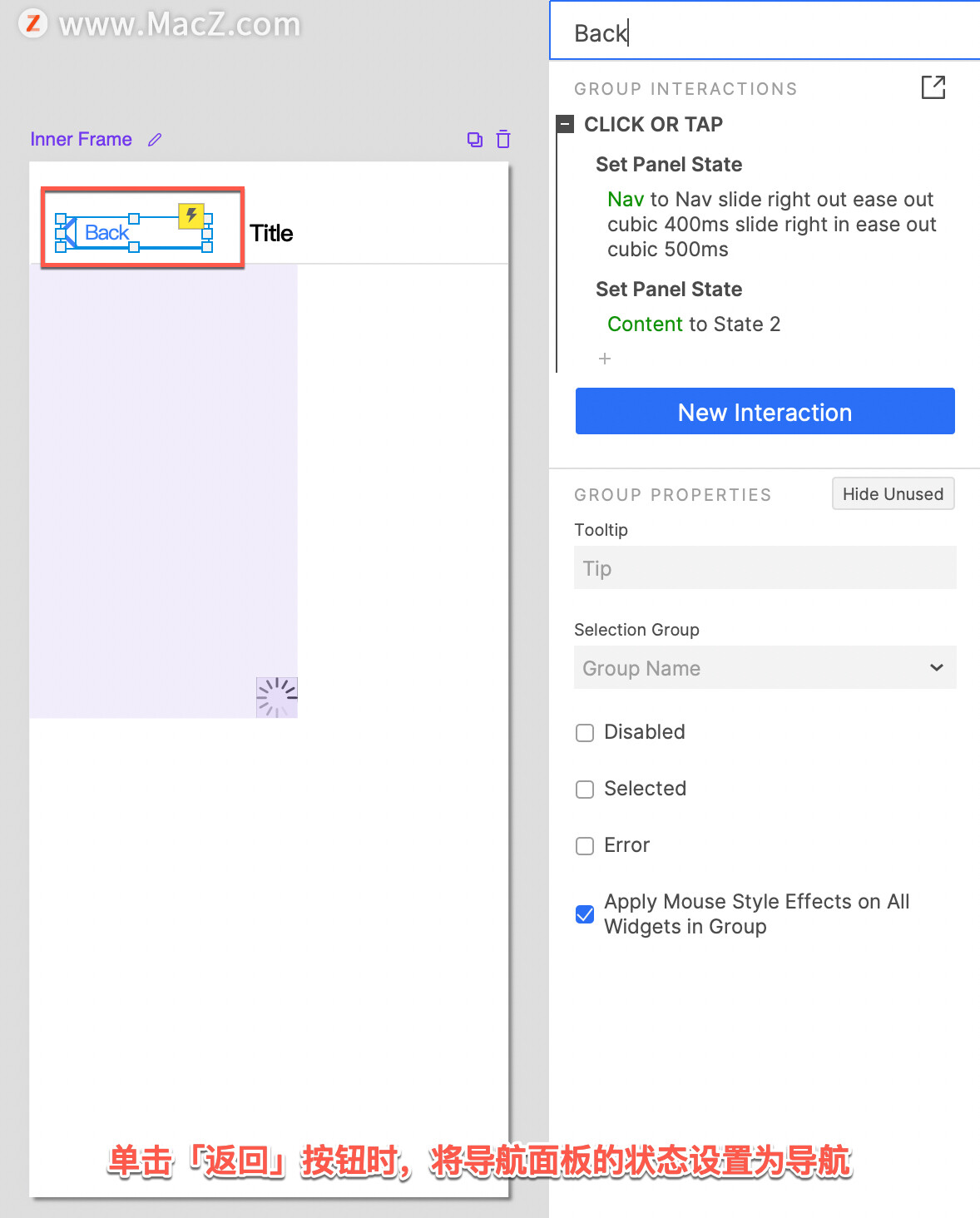Click the Nav slide right action description
Image resolution: width=980 pixels, height=1218 pixels.
772,225
